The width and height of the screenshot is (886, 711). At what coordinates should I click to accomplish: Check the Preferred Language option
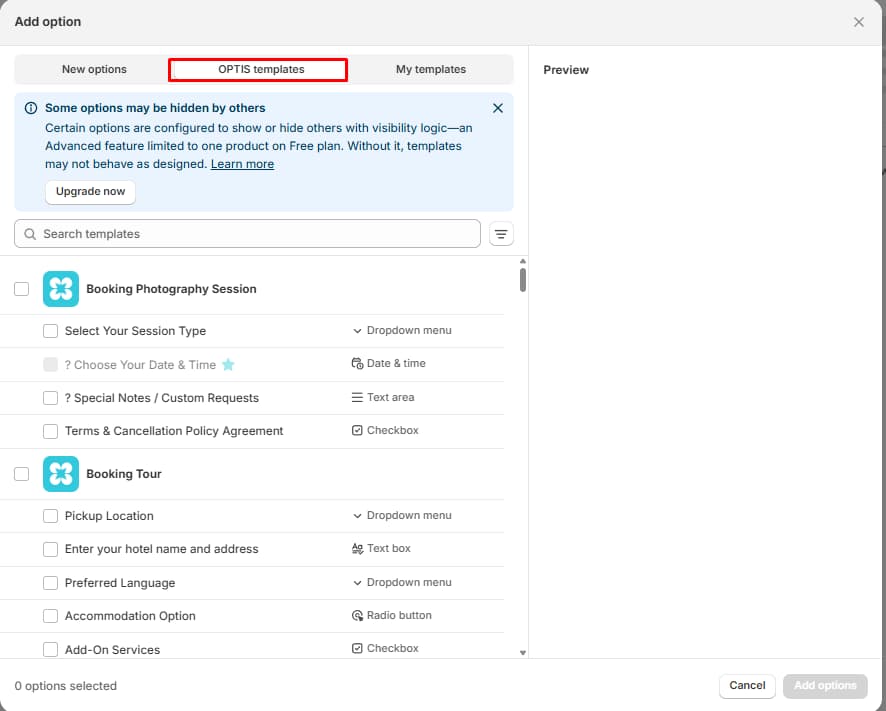coord(50,583)
